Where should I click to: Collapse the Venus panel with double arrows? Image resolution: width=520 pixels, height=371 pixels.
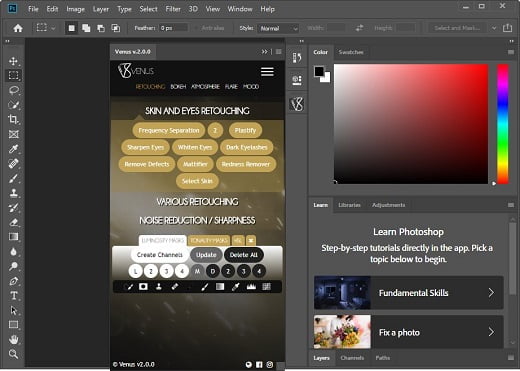[264, 52]
